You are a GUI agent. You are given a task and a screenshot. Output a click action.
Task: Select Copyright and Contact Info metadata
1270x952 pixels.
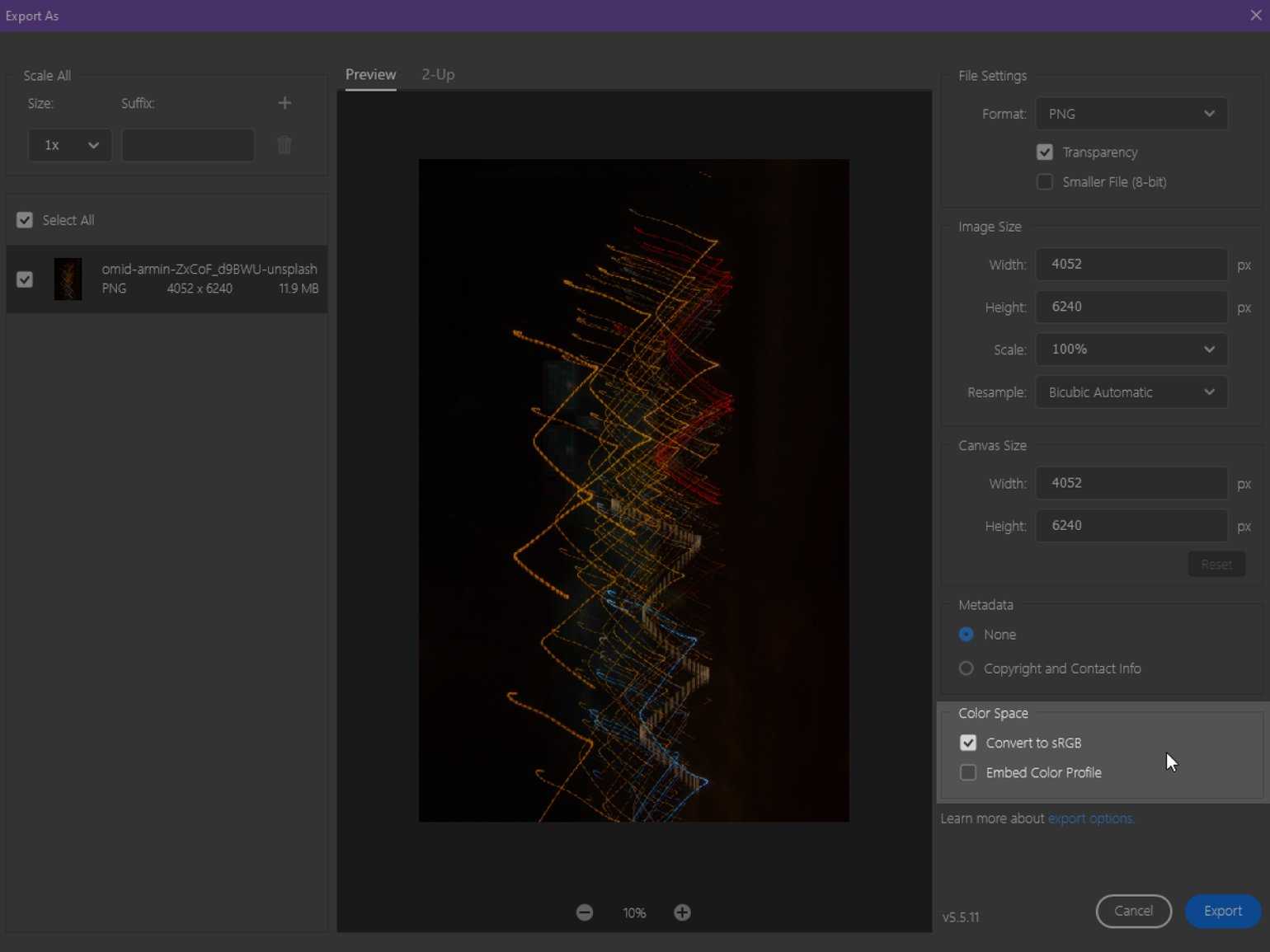coord(967,668)
